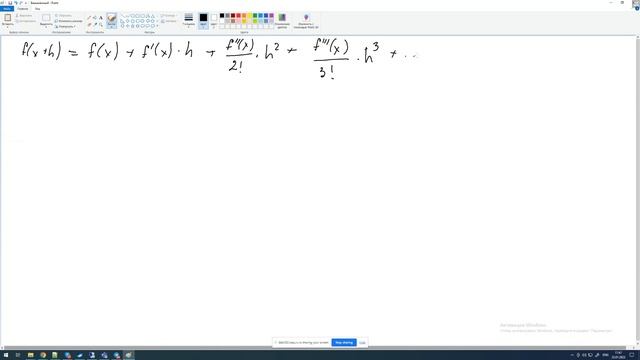Pick the dark red color swatch
640x360 pixels.
[x=233, y=16]
